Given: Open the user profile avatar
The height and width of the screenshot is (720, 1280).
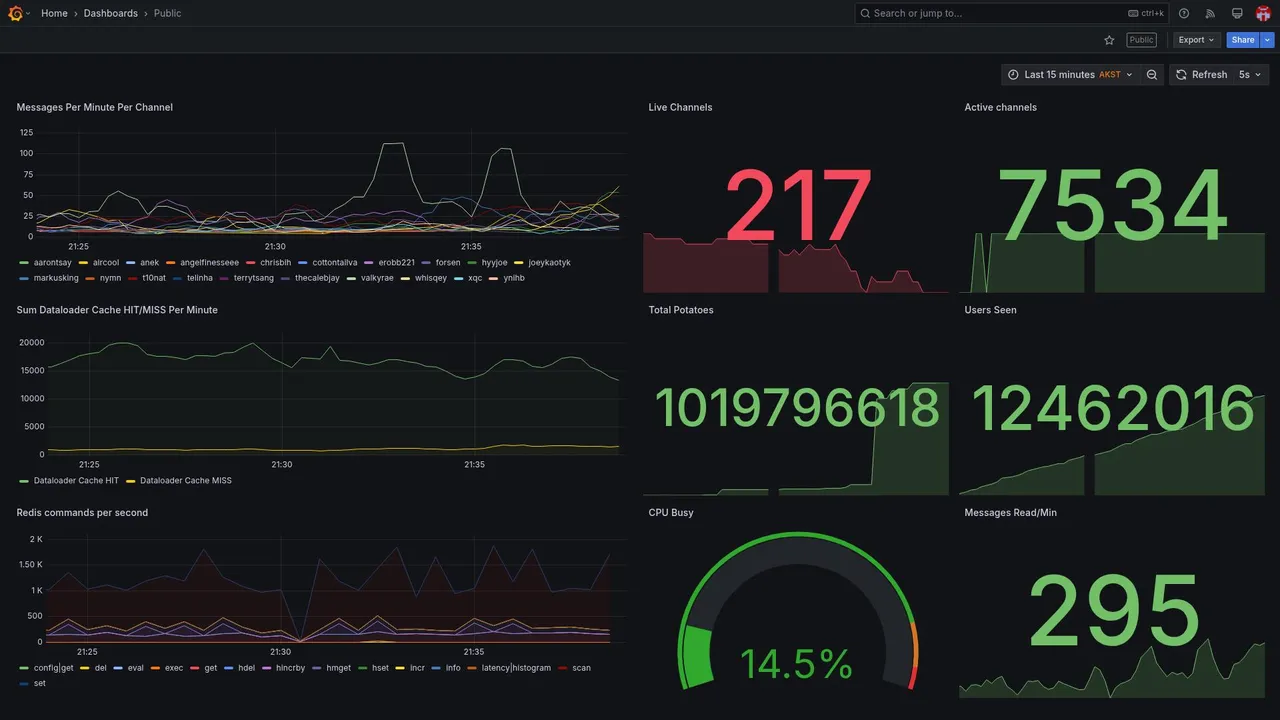Looking at the screenshot, I should pyautogui.click(x=1263, y=13).
